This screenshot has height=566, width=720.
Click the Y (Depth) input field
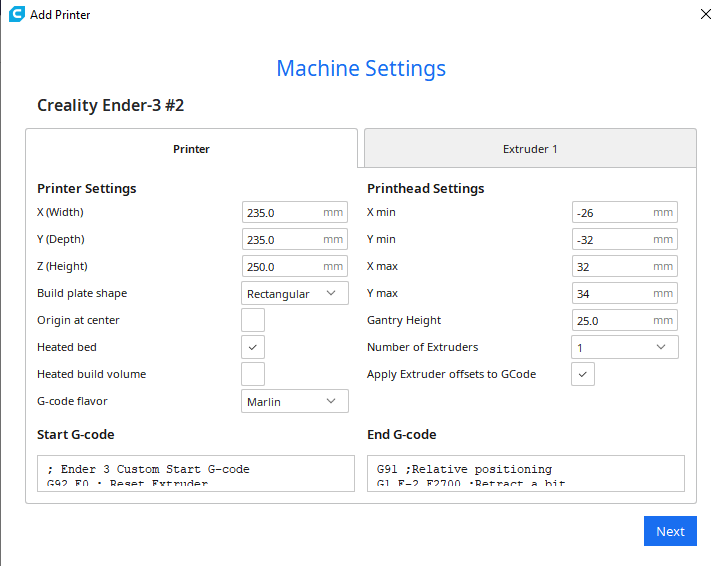[282, 239]
